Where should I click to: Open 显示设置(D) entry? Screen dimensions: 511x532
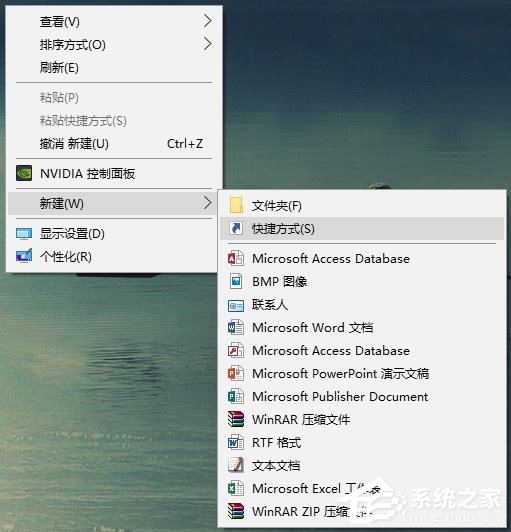click(114, 234)
